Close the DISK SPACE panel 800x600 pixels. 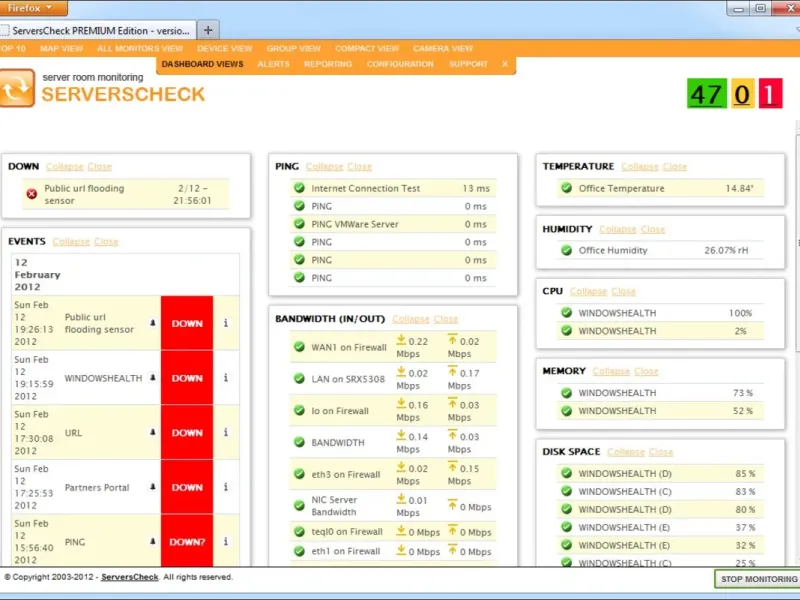click(661, 452)
